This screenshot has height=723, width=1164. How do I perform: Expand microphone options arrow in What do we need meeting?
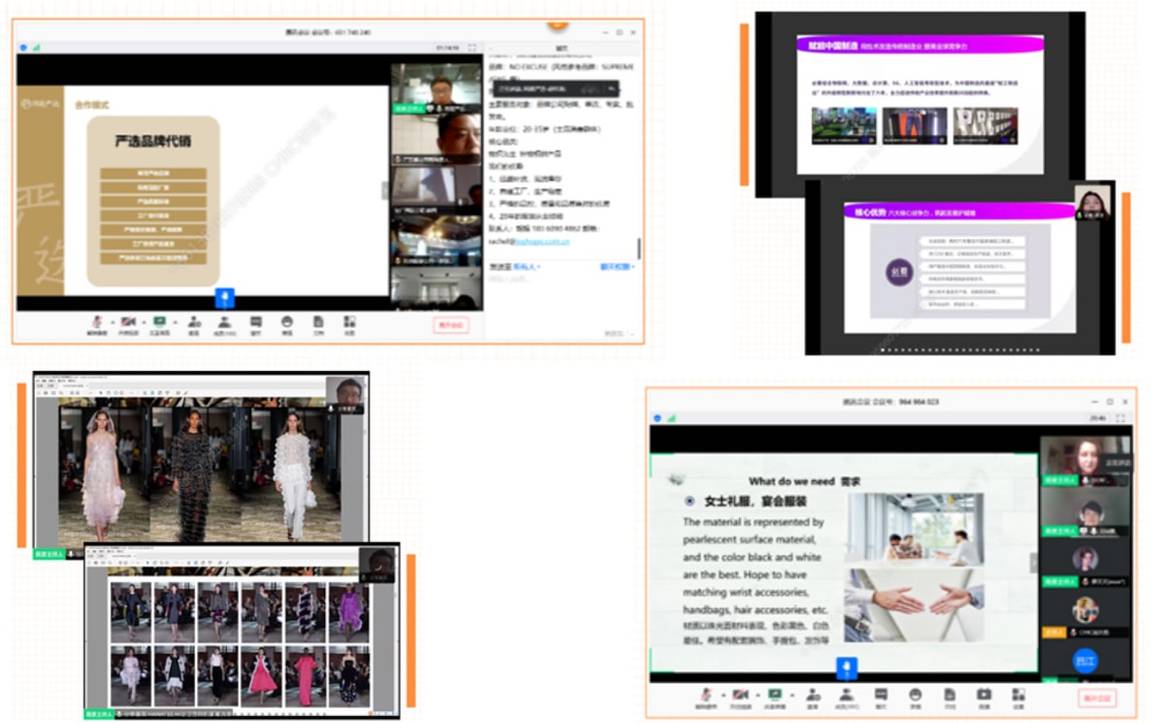(x=723, y=695)
